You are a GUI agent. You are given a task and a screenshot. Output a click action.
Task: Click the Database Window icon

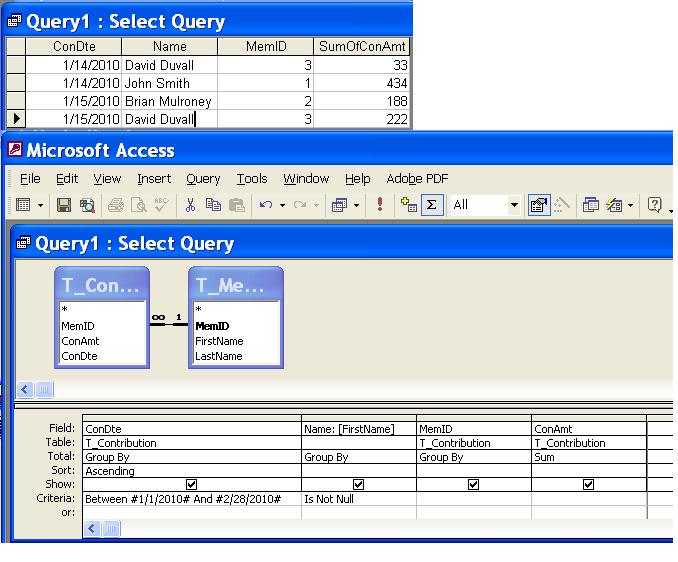590,205
